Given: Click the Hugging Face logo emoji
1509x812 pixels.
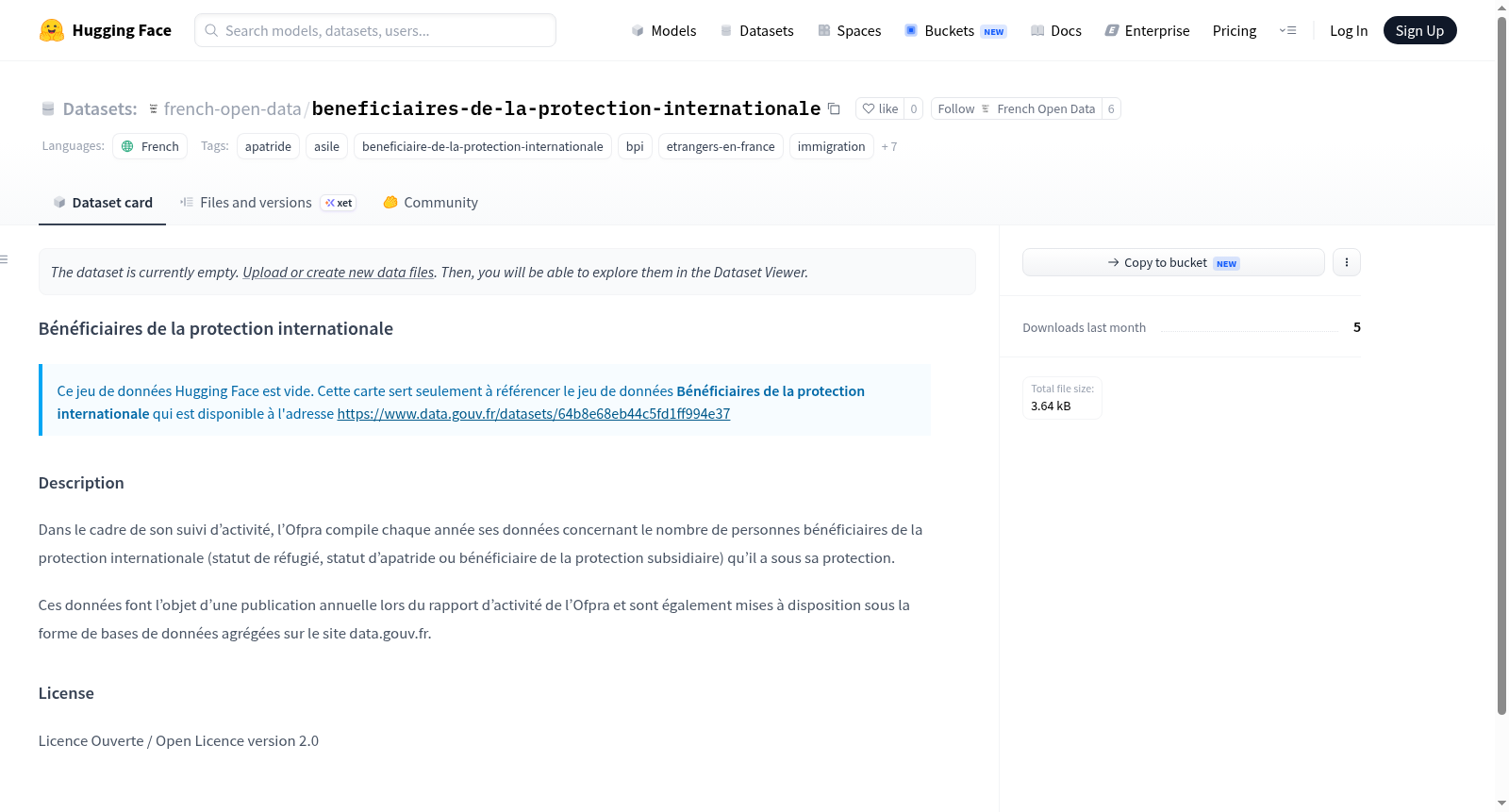Looking at the screenshot, I should pyautogui.click(x=52, y=30).
